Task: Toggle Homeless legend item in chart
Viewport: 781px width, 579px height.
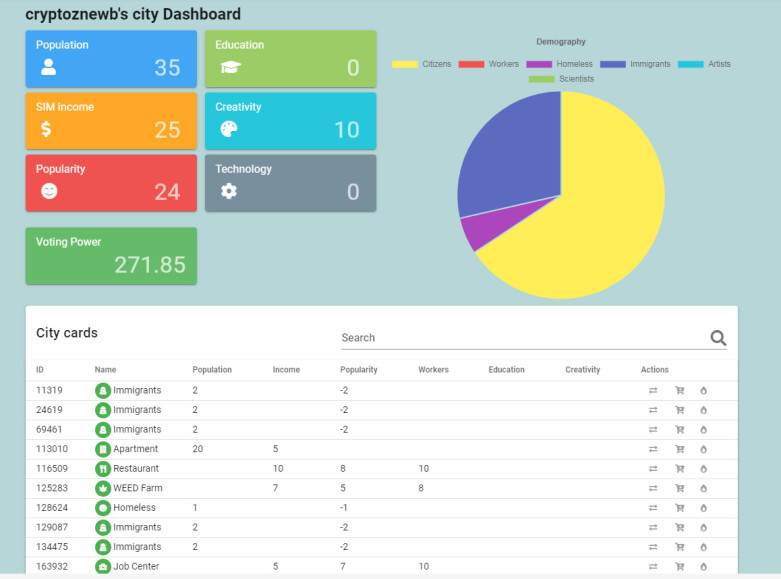Action: [559, 64]
